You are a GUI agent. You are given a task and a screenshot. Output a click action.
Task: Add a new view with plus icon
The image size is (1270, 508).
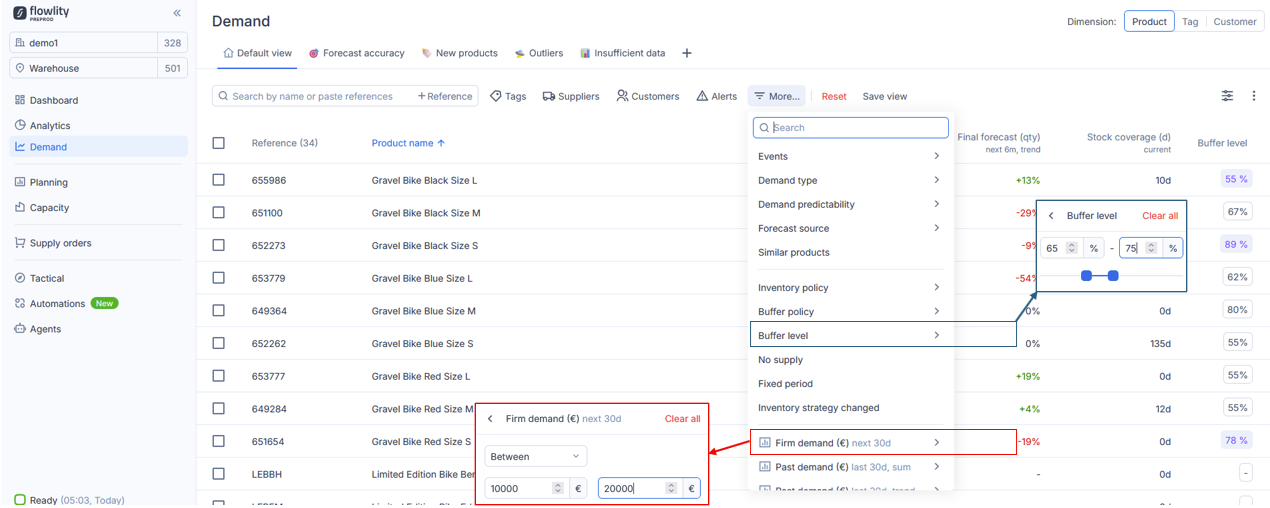[687, 53]
